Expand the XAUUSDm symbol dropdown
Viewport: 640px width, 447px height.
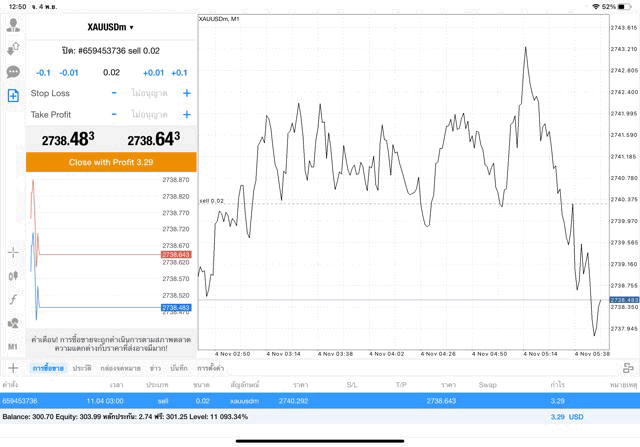point(110,27)
